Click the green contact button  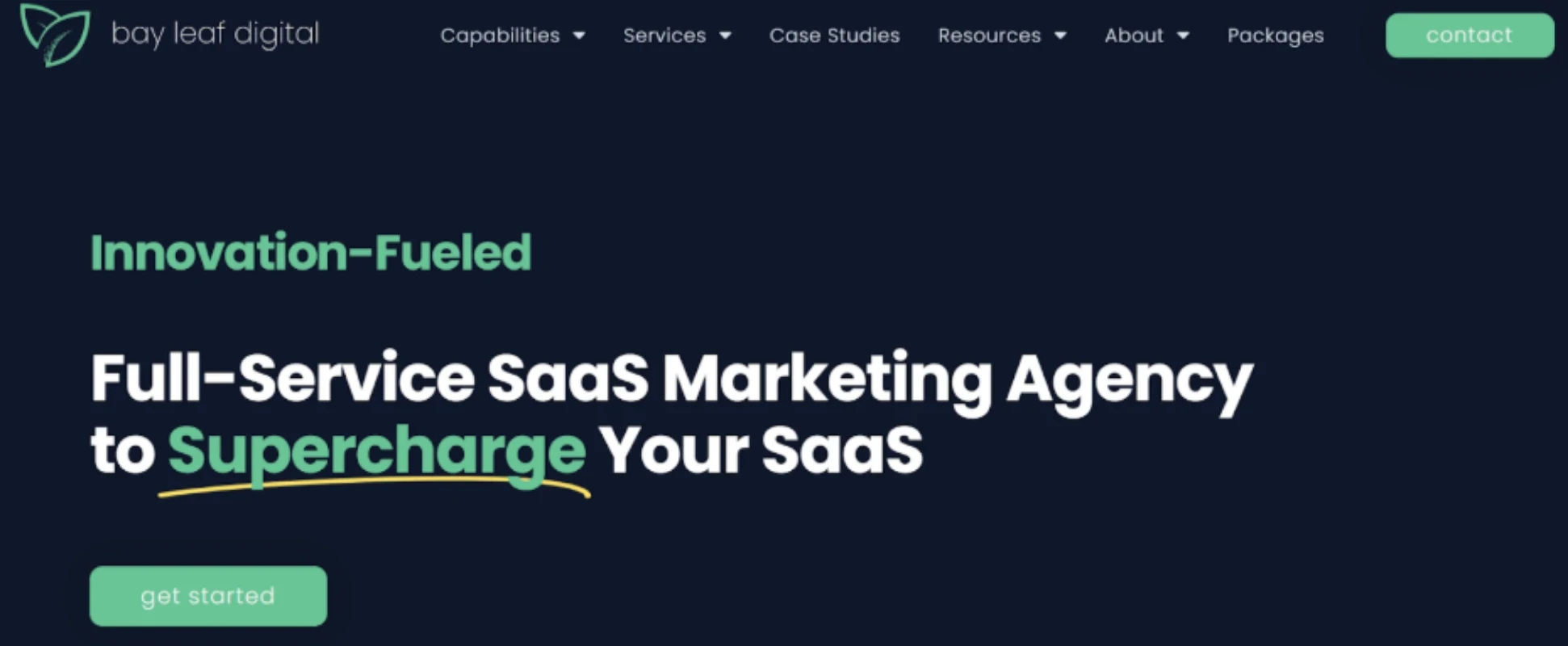click(1469, 36)
